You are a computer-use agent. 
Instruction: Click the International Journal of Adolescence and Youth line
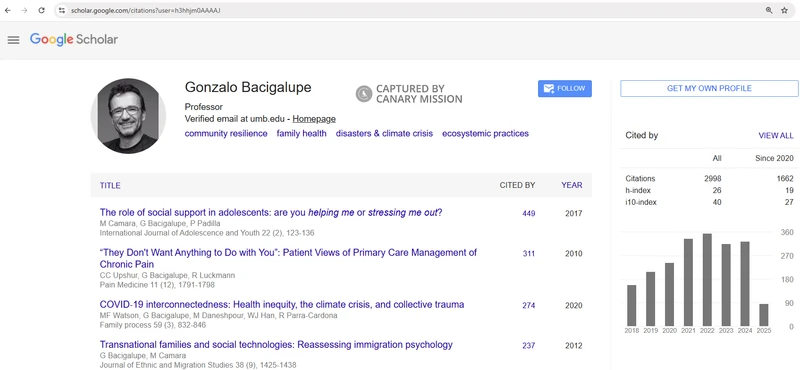(207, 233)
